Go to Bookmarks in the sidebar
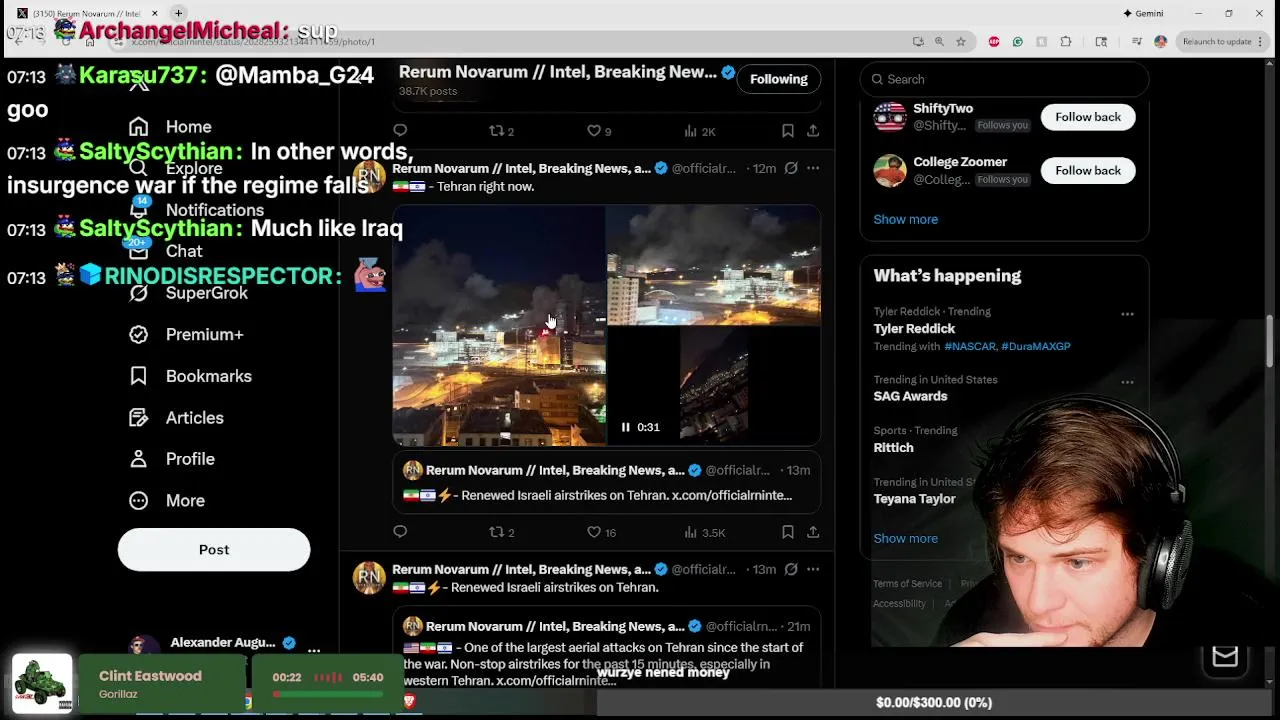The width and height of the screenshot is (1280, 720). tap(190, 376)
